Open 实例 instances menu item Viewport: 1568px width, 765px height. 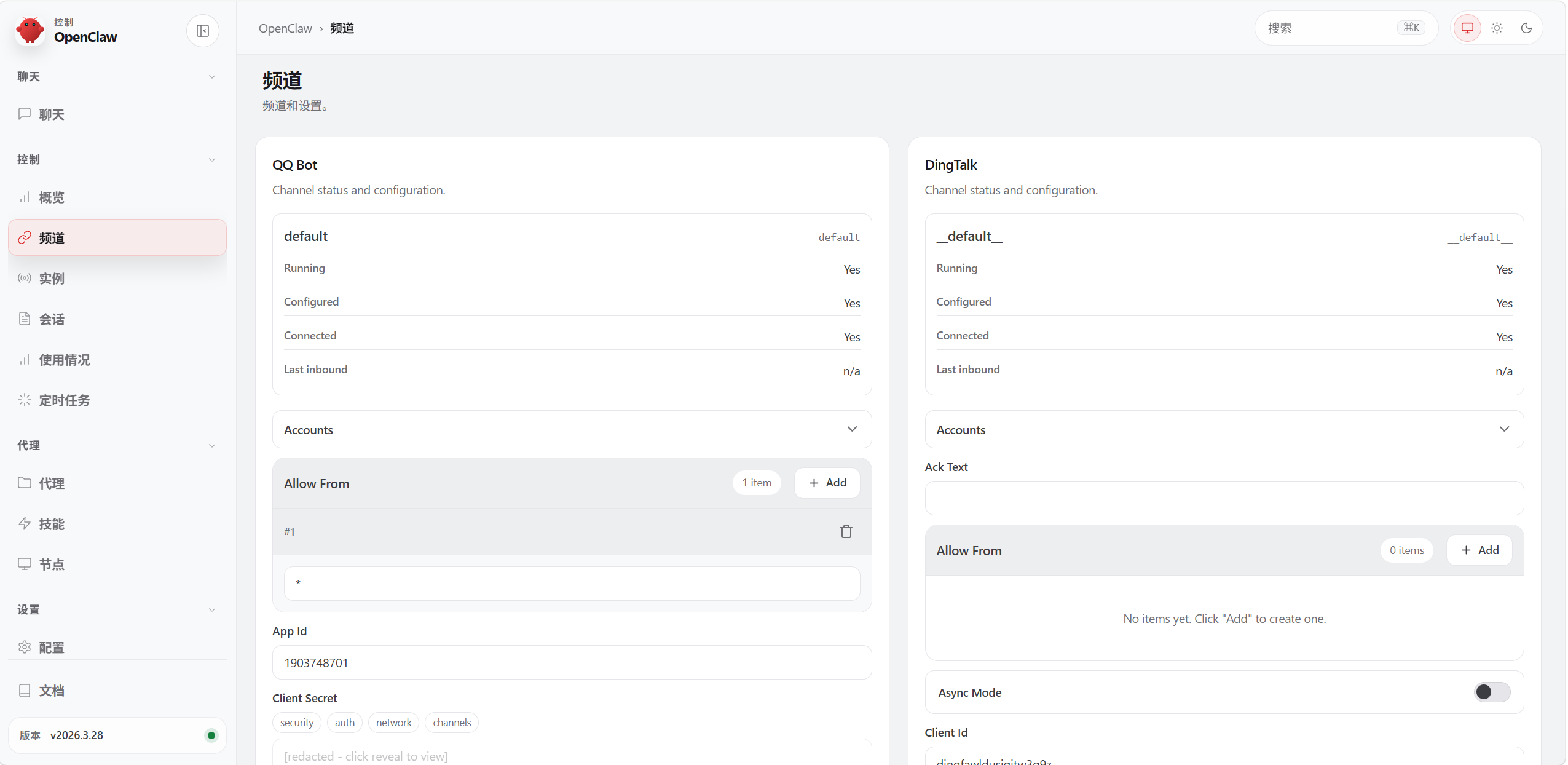coord(52,279)
